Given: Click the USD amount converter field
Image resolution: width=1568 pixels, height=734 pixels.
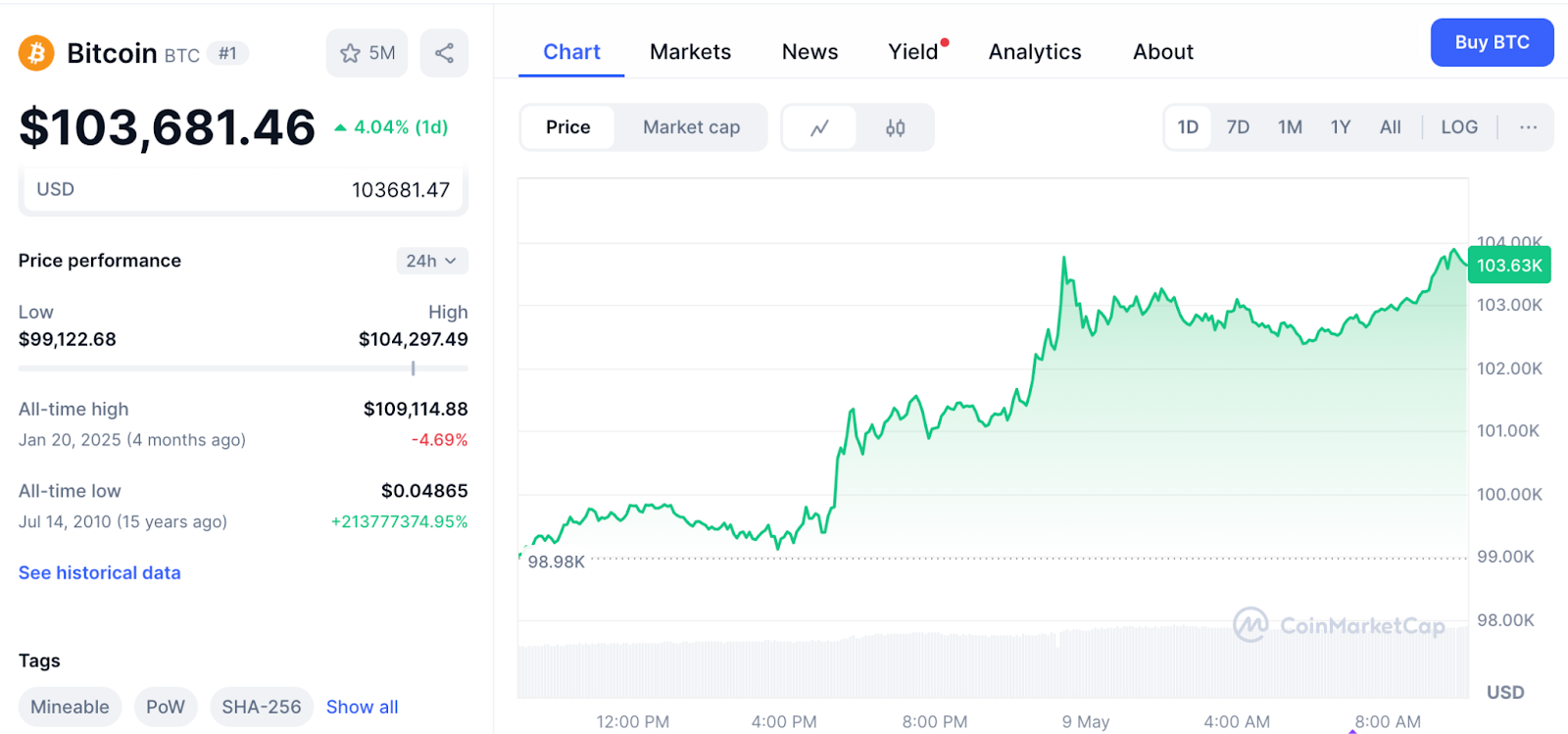Looking at the screenshot, I should click(243, 190).
